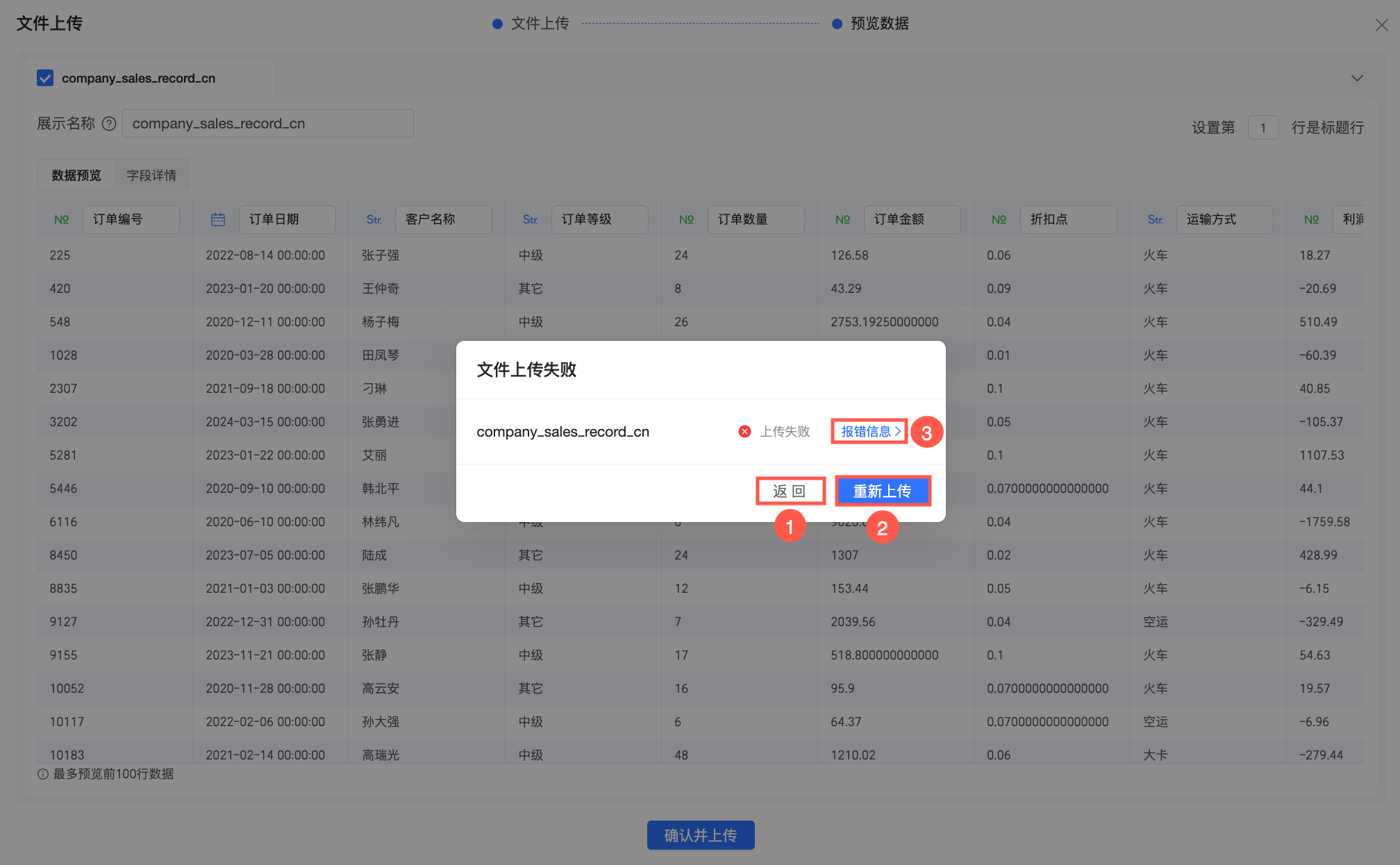Click the Str type icon beside 运输方式
The image size is (1400, 865).
click(x=1155, y=219)
